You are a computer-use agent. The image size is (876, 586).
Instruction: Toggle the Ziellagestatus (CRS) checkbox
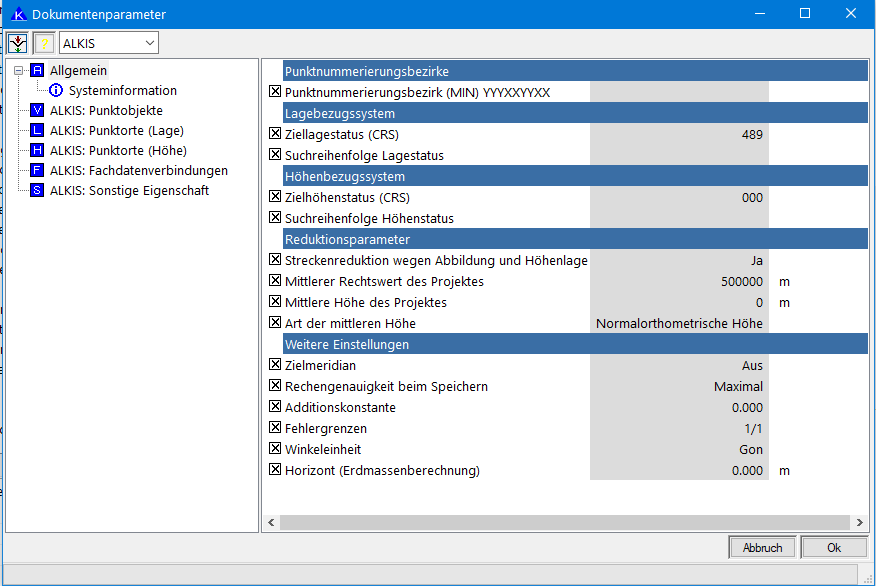(276, 134)
